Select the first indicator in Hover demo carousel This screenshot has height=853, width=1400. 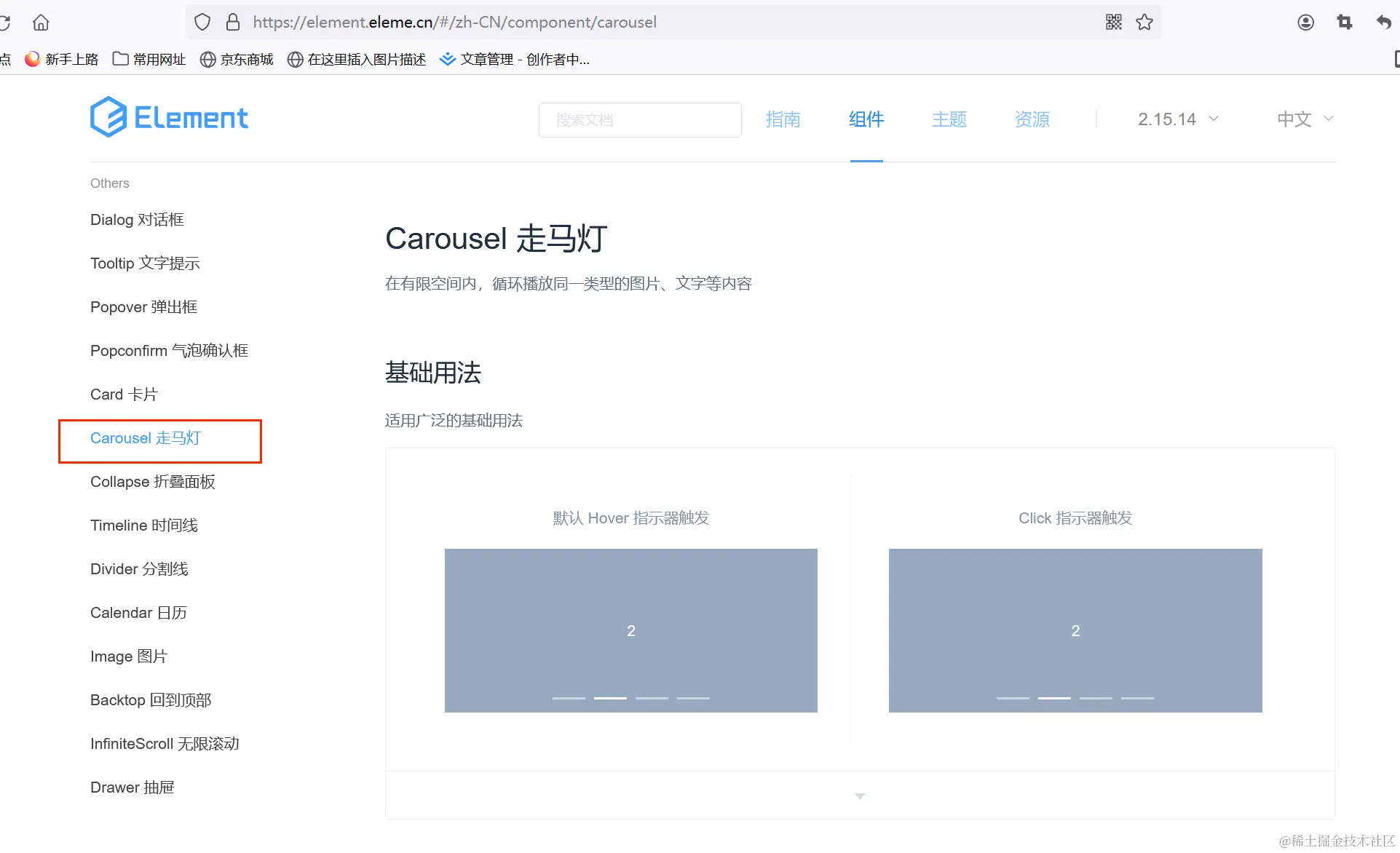click(569, 697)
